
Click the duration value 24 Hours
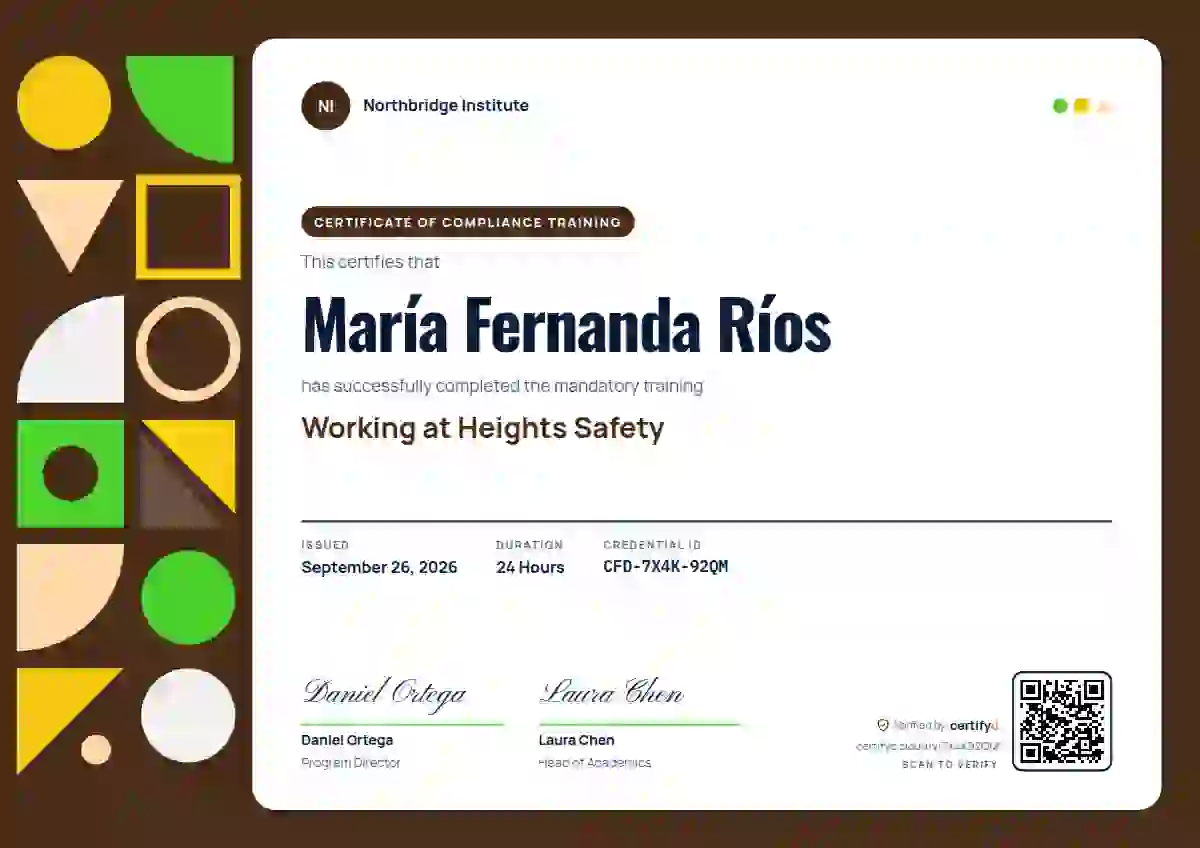530,567
